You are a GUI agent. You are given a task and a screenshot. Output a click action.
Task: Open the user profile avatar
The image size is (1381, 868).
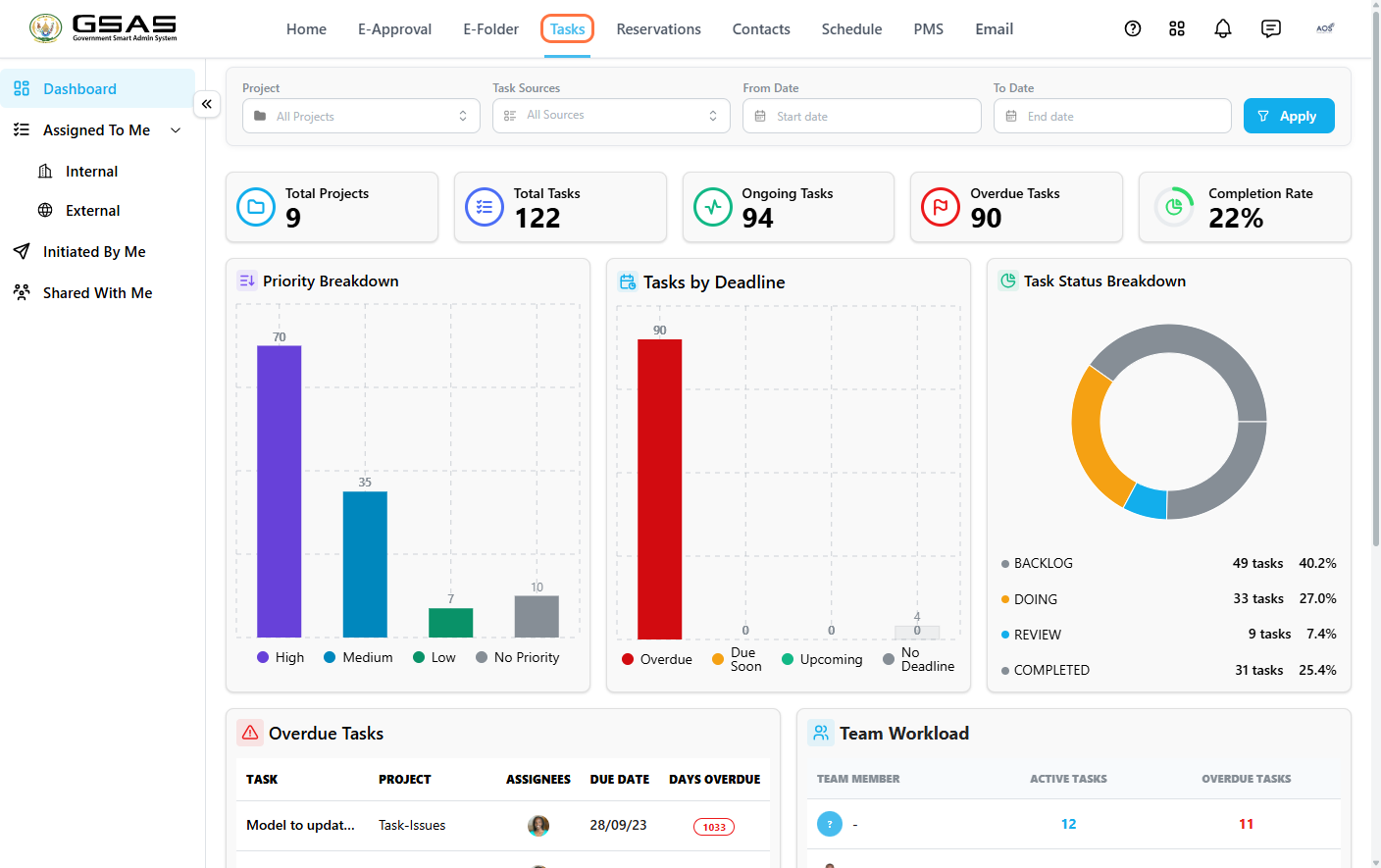click(x=1325, y=28)
